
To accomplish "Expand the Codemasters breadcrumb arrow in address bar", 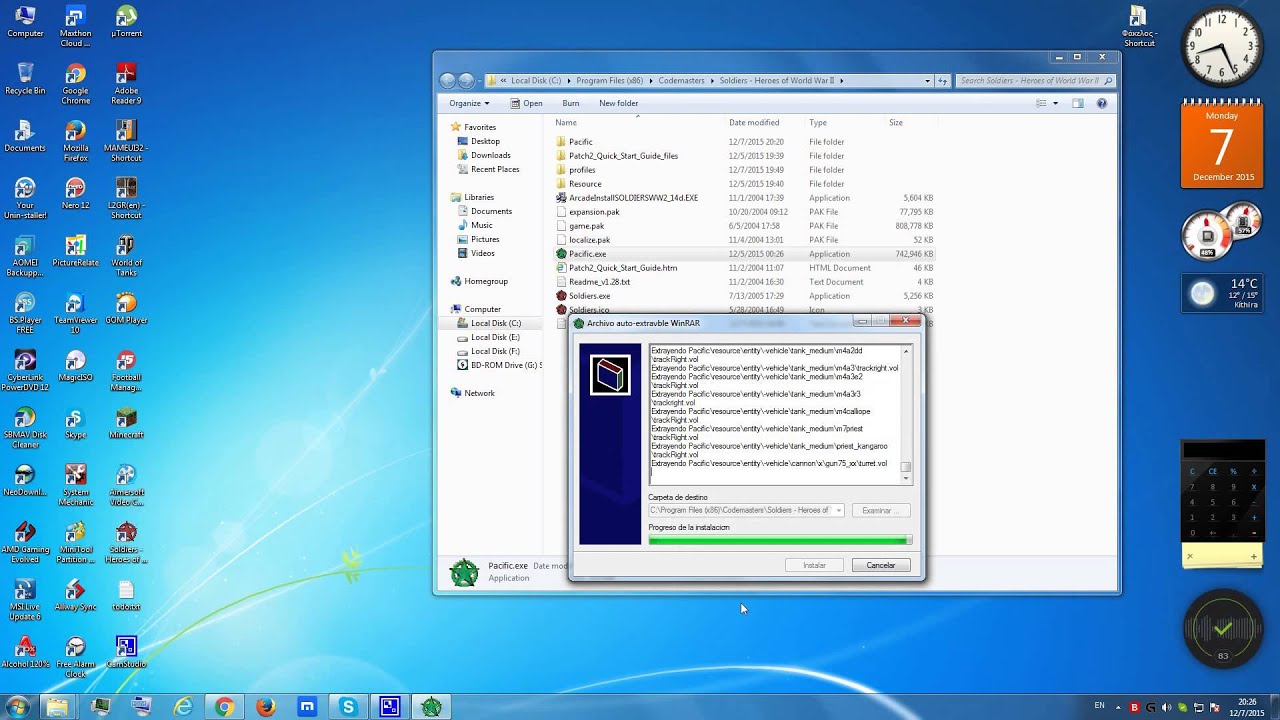I will coord(713,81).
